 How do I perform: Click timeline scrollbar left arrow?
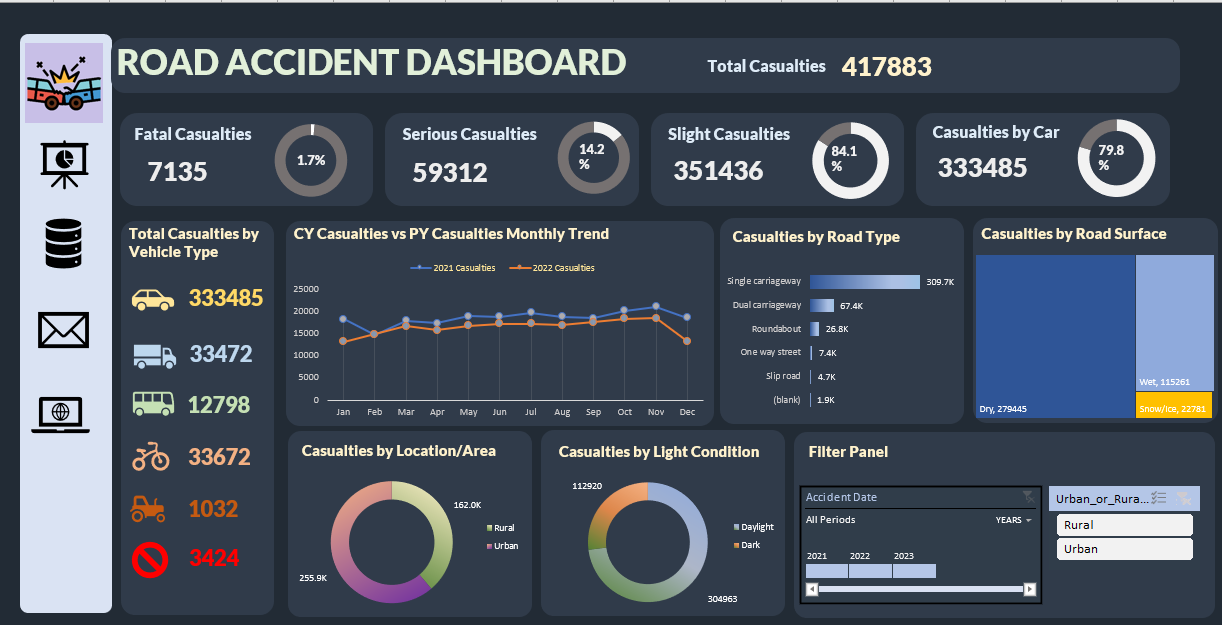(x=812, y=590)
